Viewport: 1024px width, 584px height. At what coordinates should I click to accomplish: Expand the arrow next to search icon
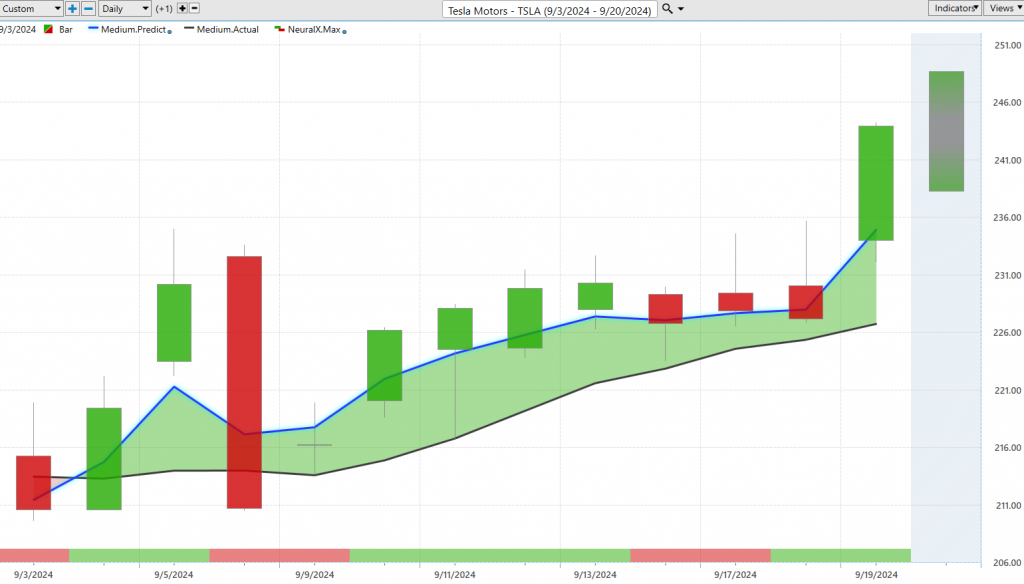(x=681, y=9)
